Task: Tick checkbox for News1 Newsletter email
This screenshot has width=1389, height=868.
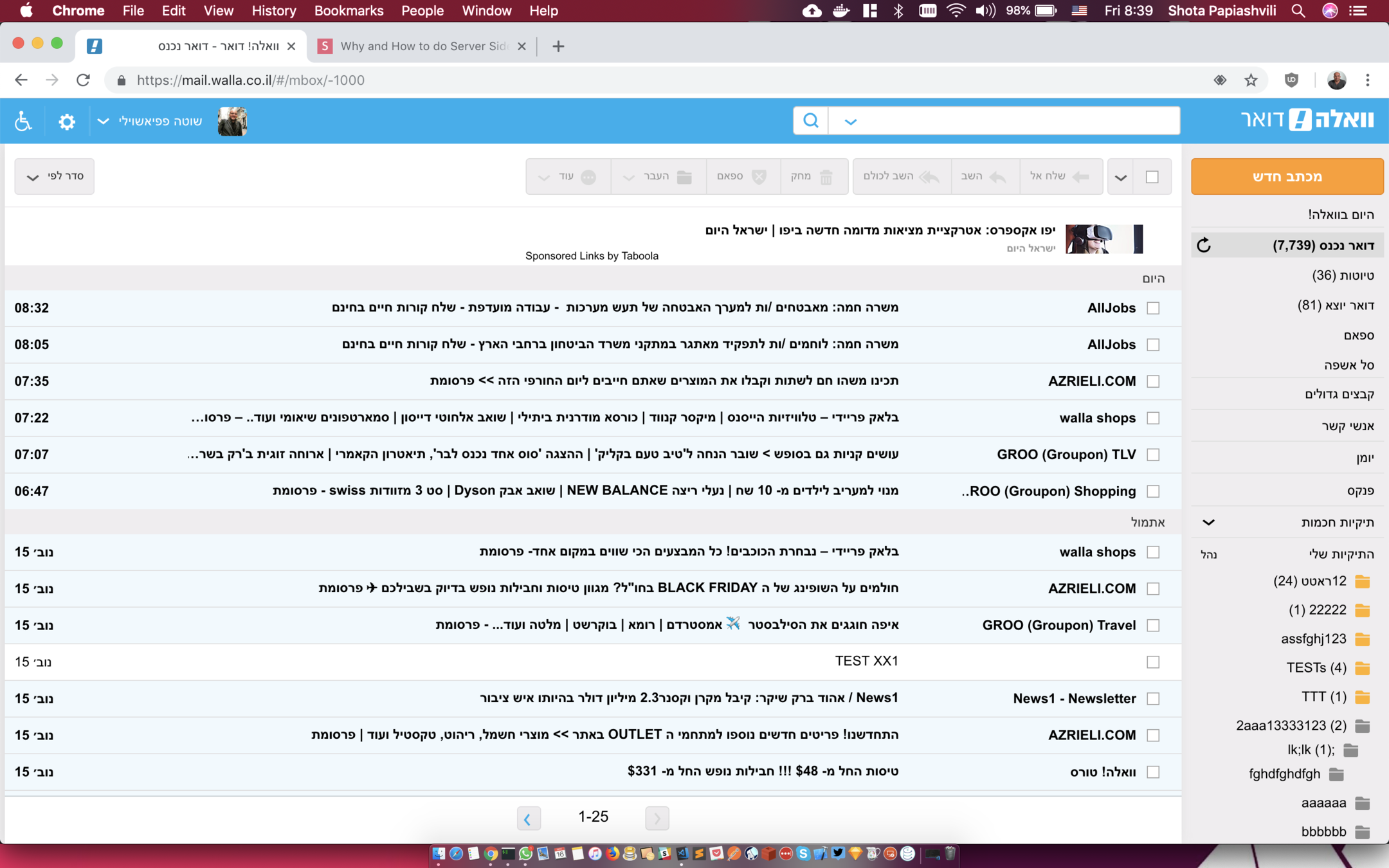Action: (1152, 698)
